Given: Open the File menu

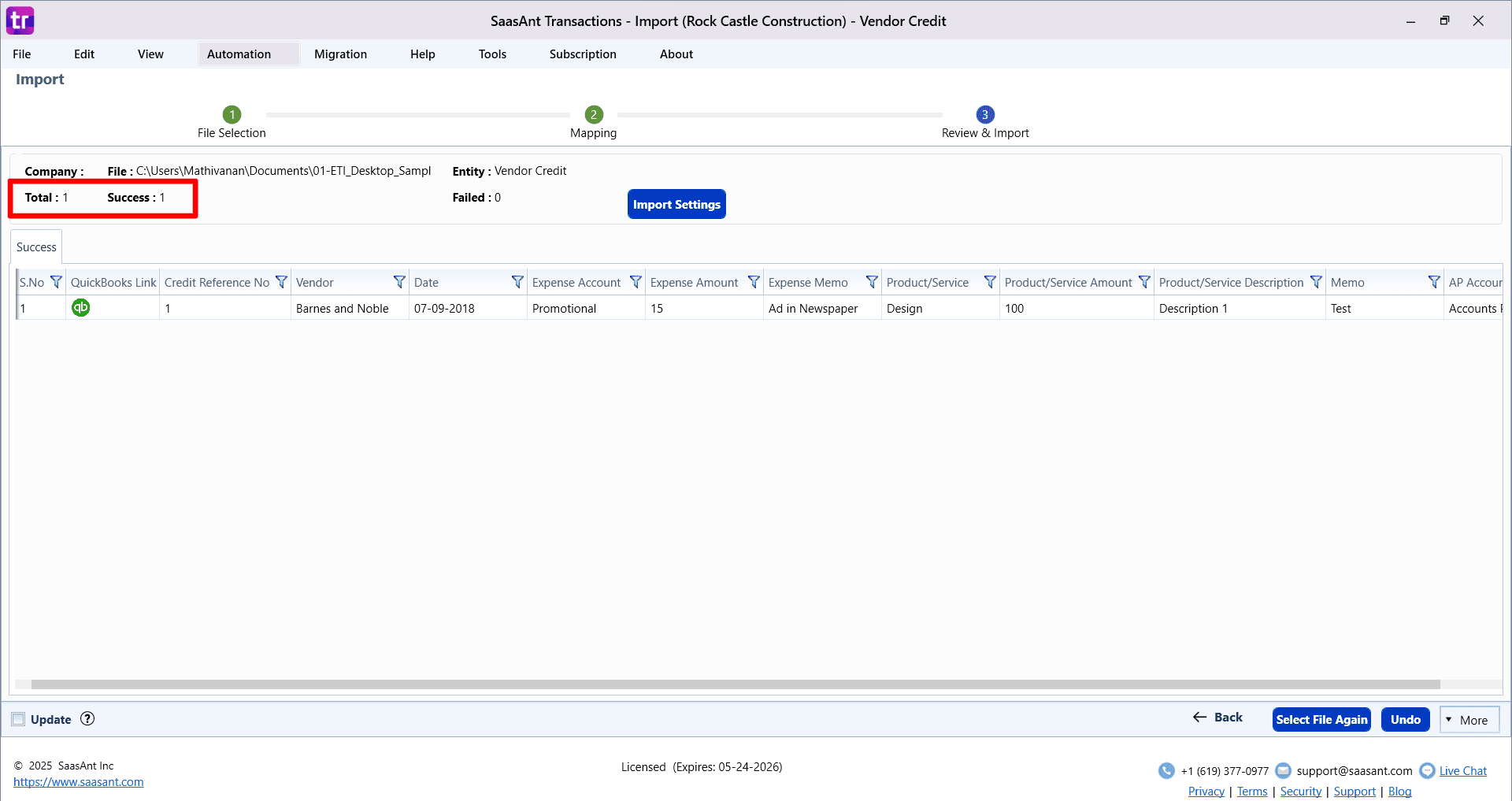Looking at the screenshot, I should click(x=22, y=54).
